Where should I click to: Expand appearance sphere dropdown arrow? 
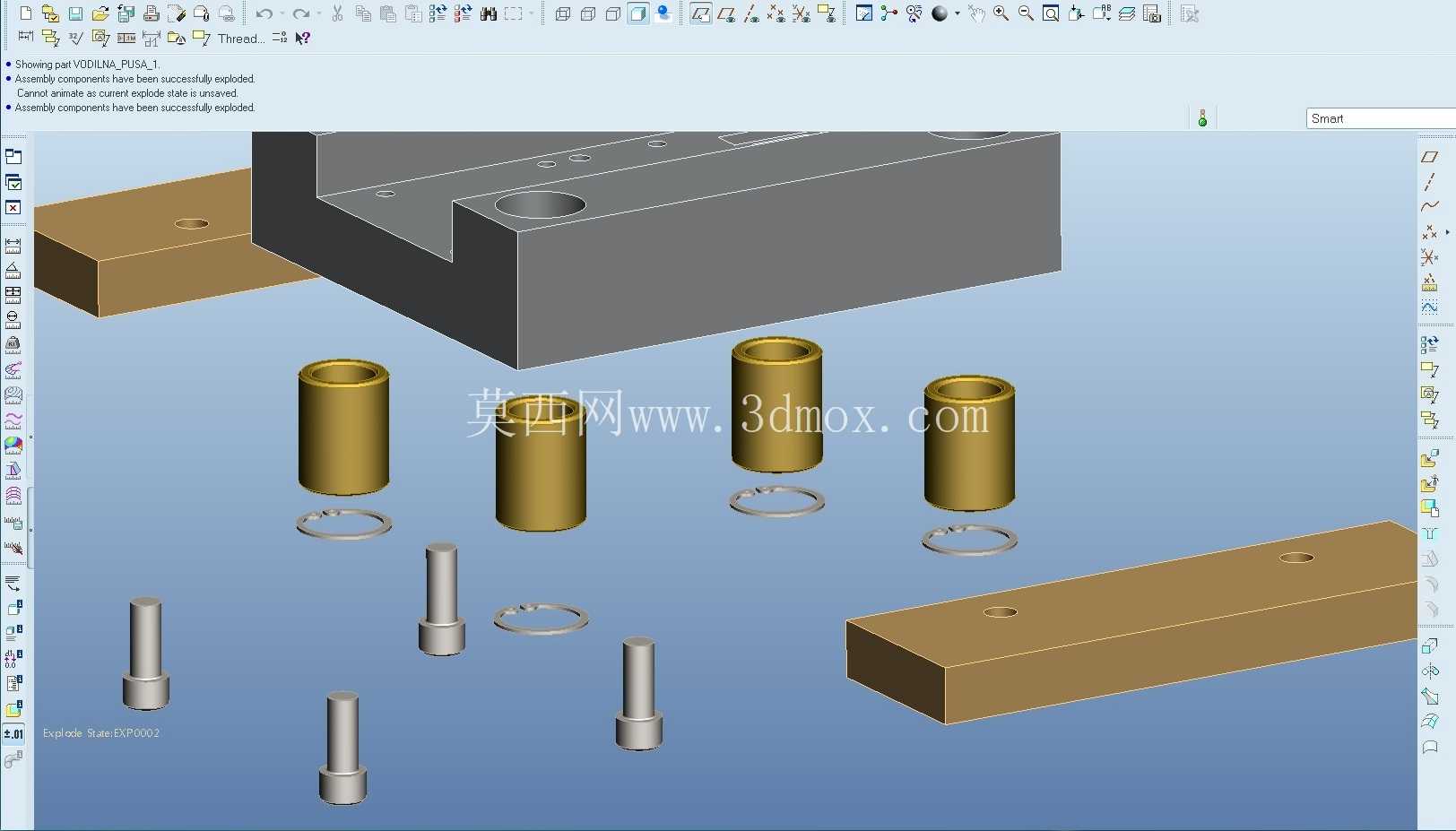(x=957, y=13)
